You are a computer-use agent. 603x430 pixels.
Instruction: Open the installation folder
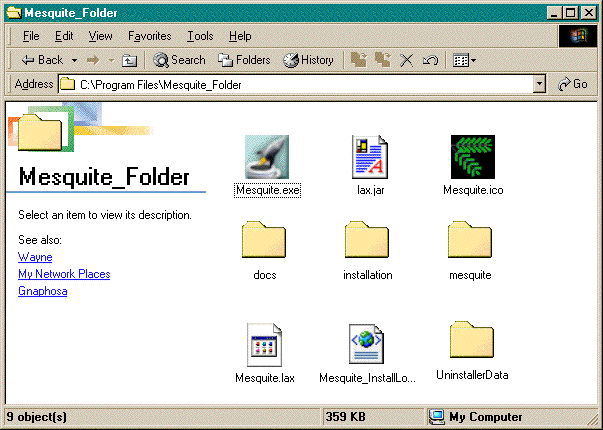pos(367,243)
